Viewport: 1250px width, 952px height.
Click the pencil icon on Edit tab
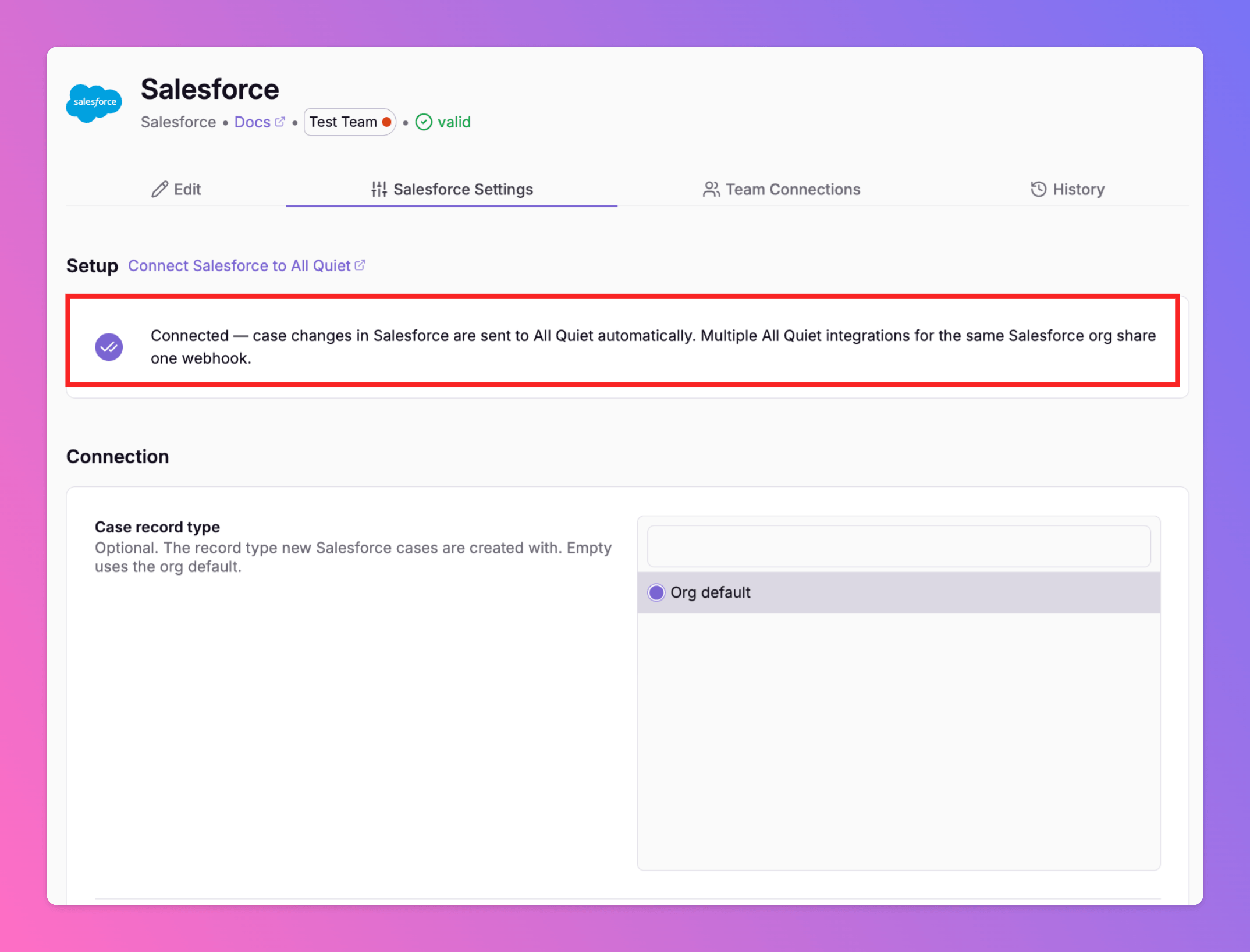tap(159, 189)
